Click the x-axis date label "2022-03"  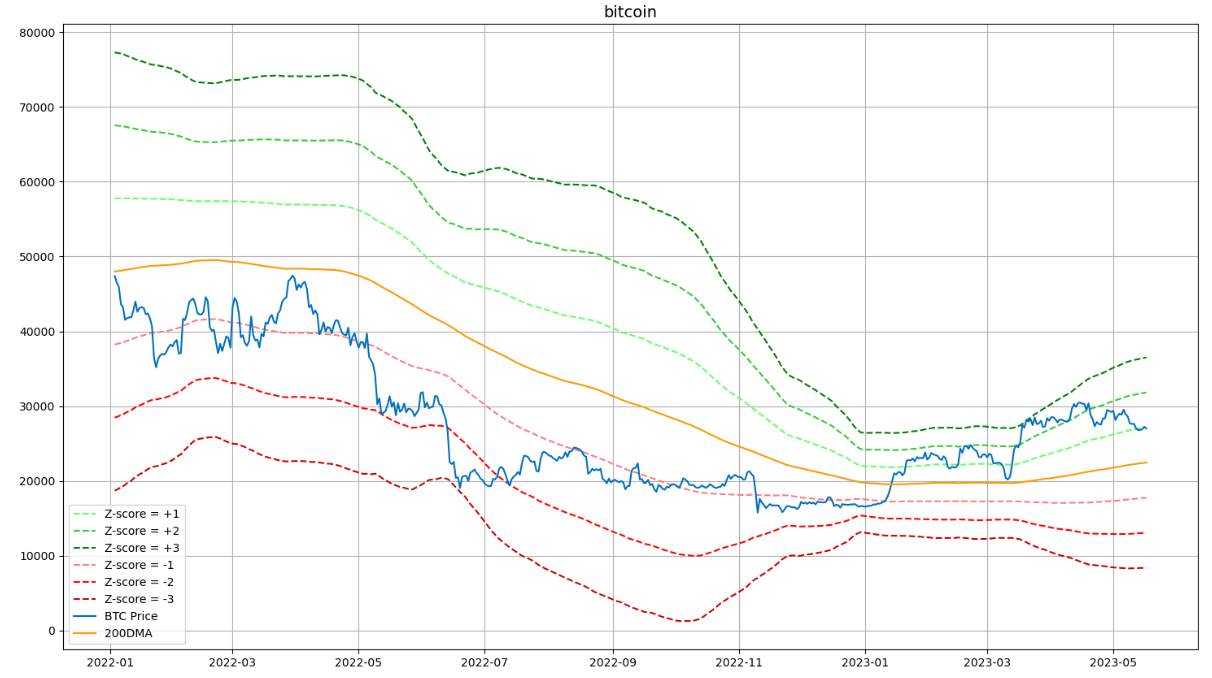coord(232,661)
